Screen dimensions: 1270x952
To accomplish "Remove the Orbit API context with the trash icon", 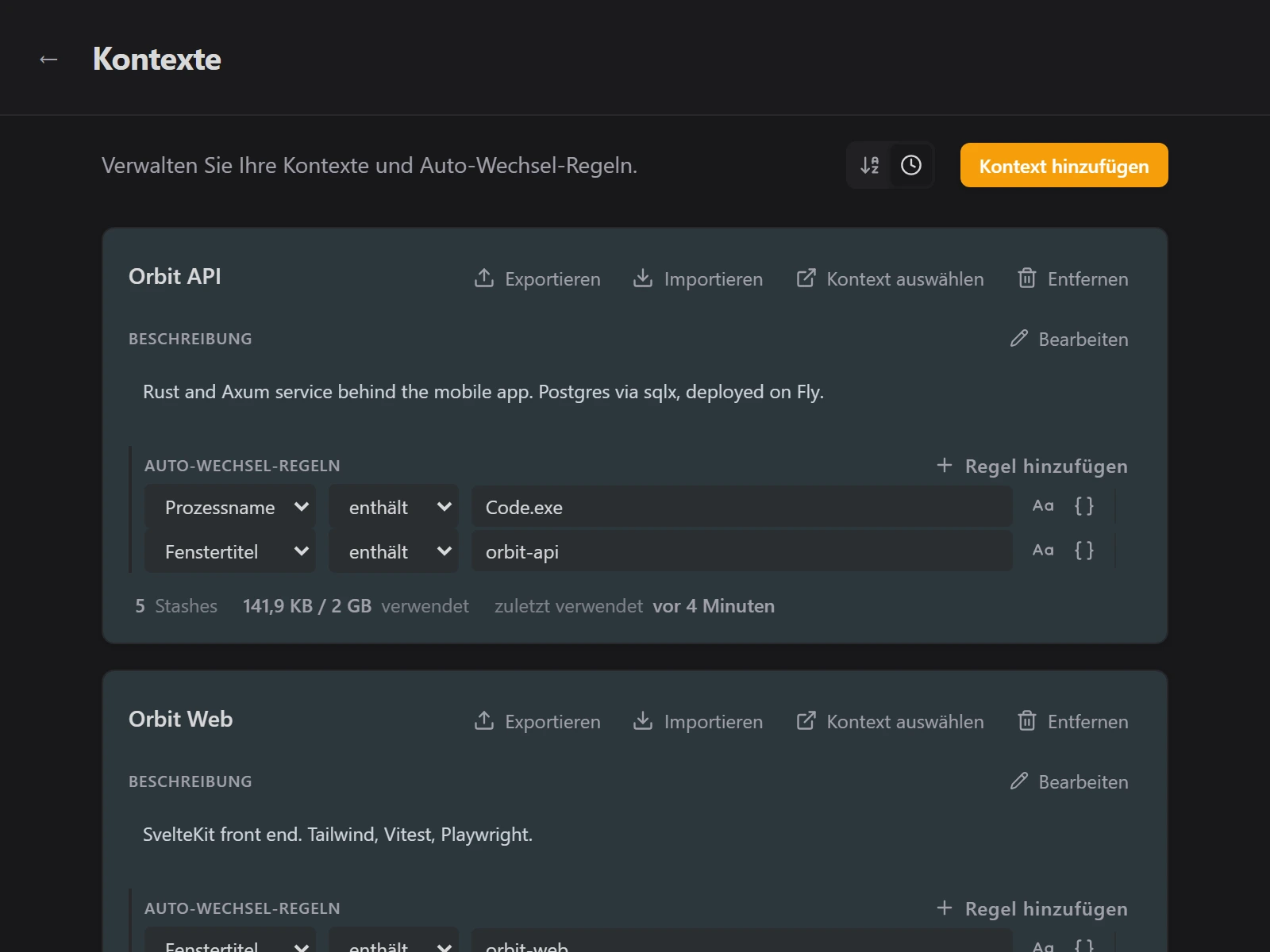I will point(1072,278).
